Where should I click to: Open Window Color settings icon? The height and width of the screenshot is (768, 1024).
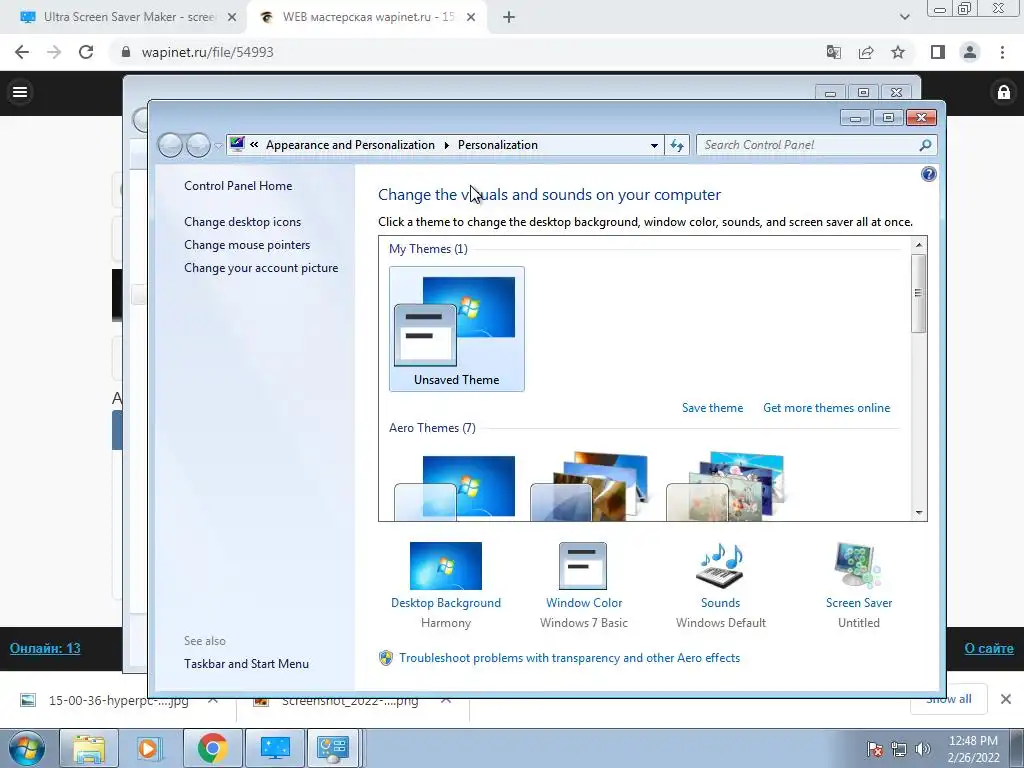[x=583, y=566]
